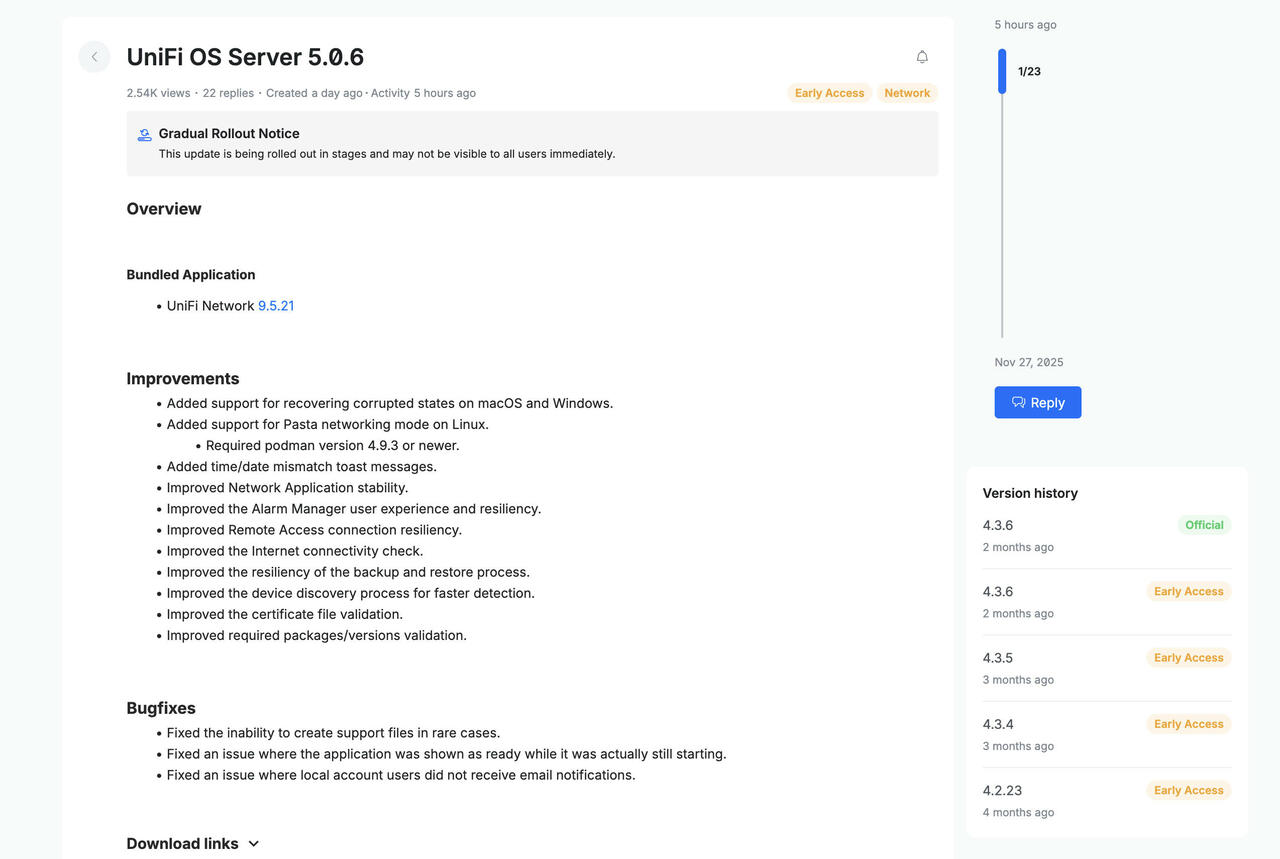
Task: Click the 5 hours ago label above the timeline
Action: pos(1025,24)
